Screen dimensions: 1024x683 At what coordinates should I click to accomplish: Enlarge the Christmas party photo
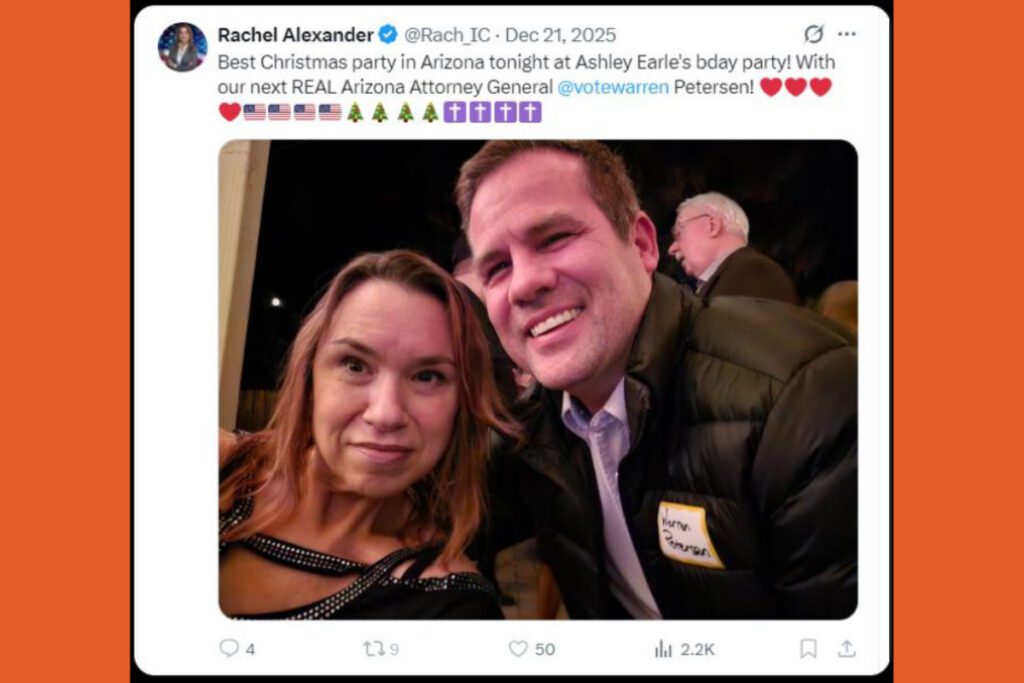click(x=535, y=382)
